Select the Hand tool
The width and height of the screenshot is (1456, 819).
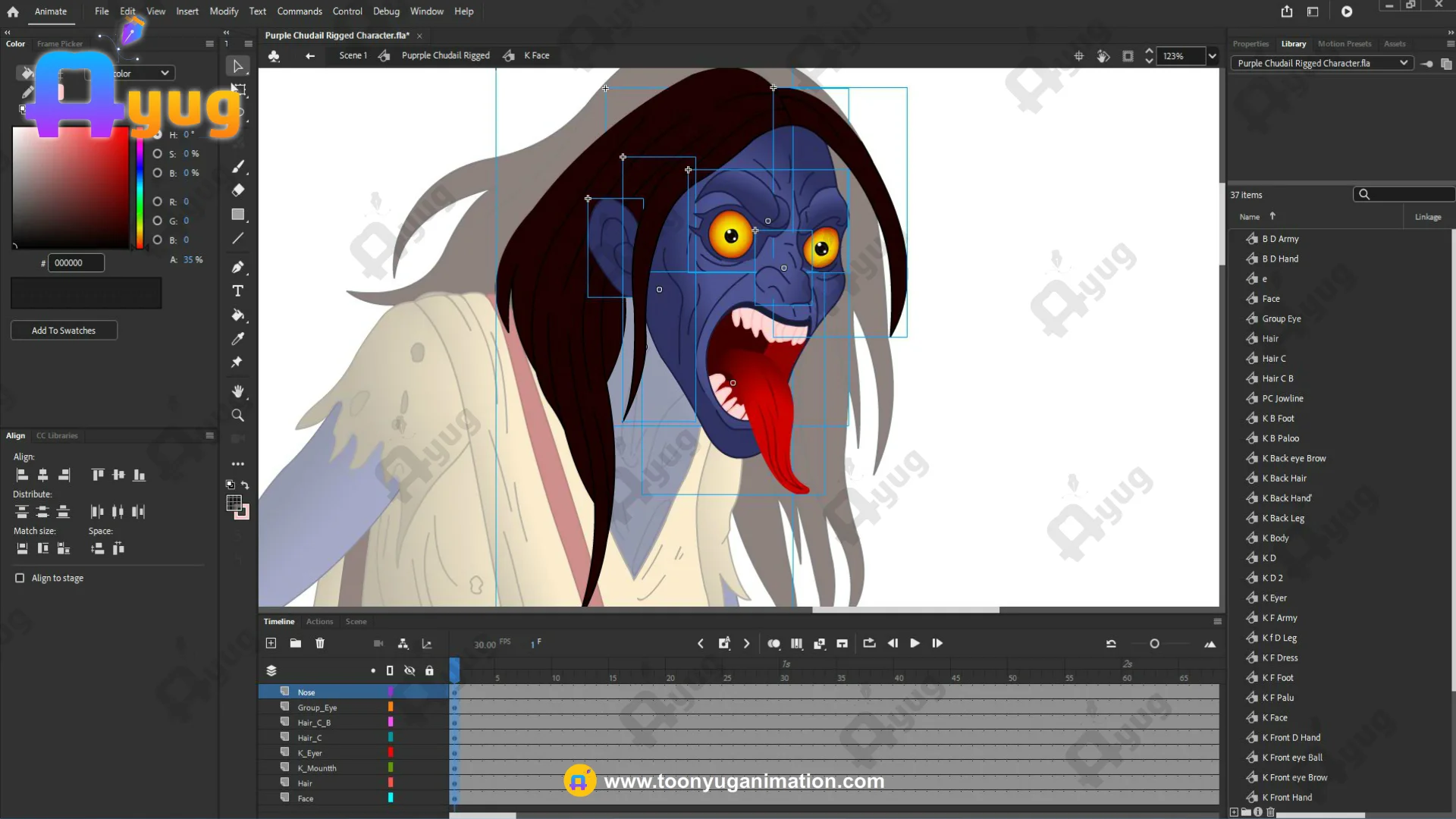237,391
